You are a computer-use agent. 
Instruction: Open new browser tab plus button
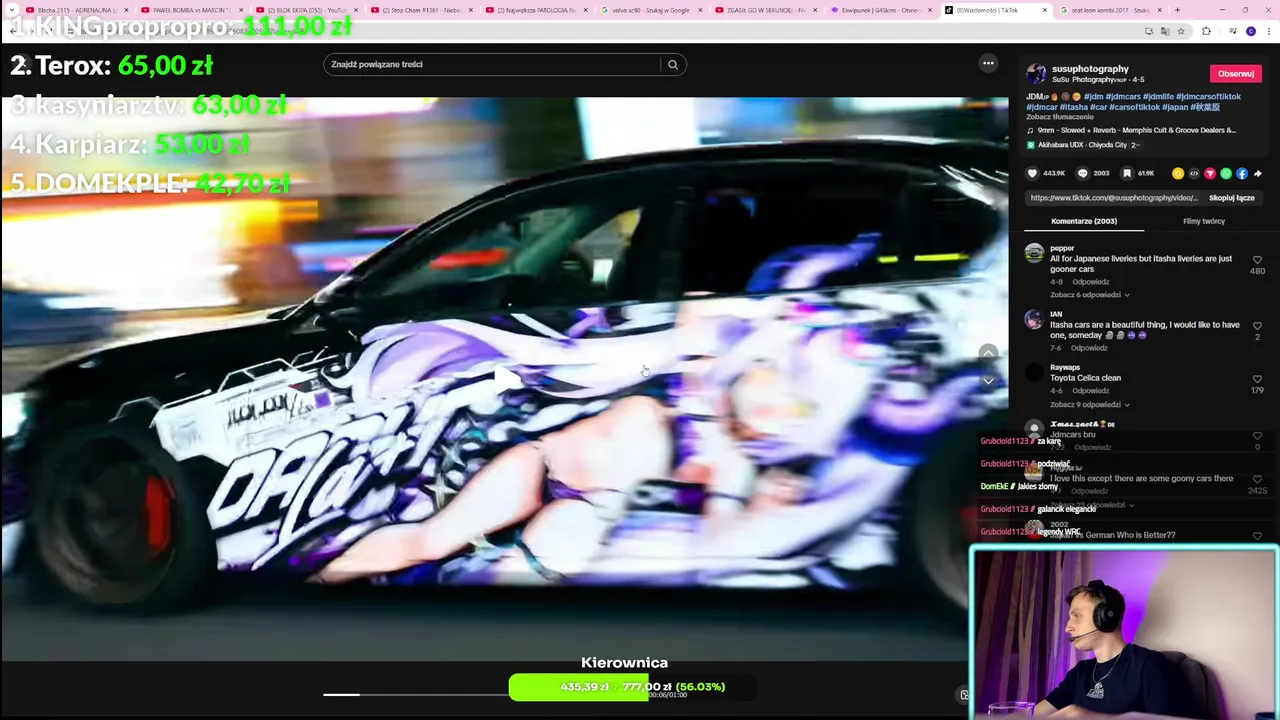[x=1177, y=10]
